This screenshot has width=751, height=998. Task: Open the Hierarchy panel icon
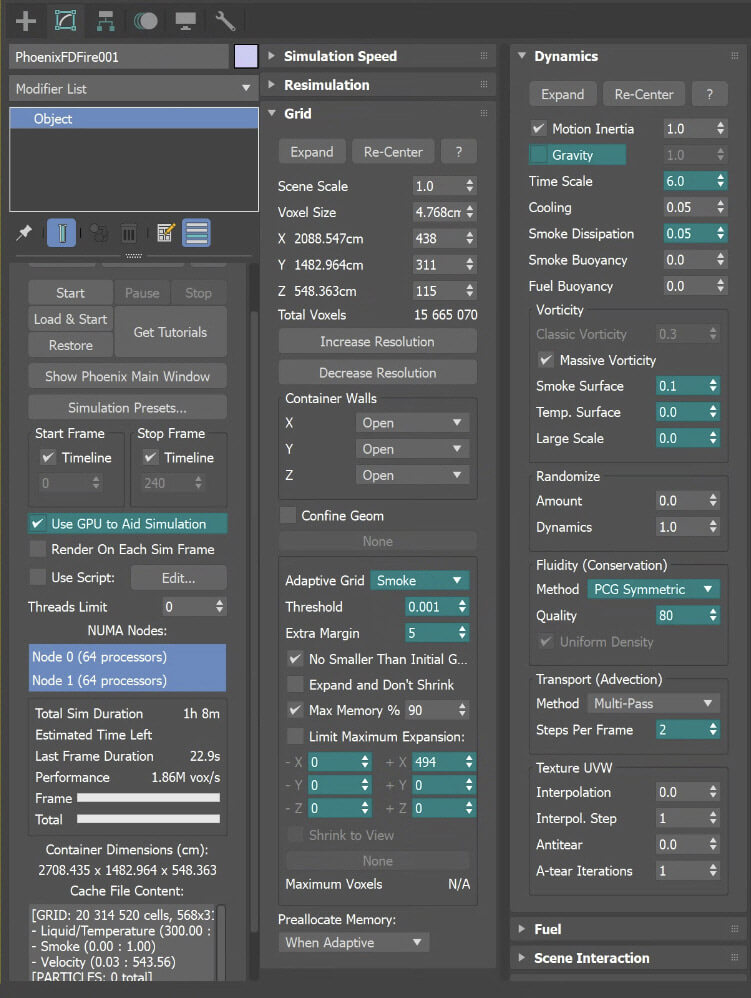click(x=106, y=21)
